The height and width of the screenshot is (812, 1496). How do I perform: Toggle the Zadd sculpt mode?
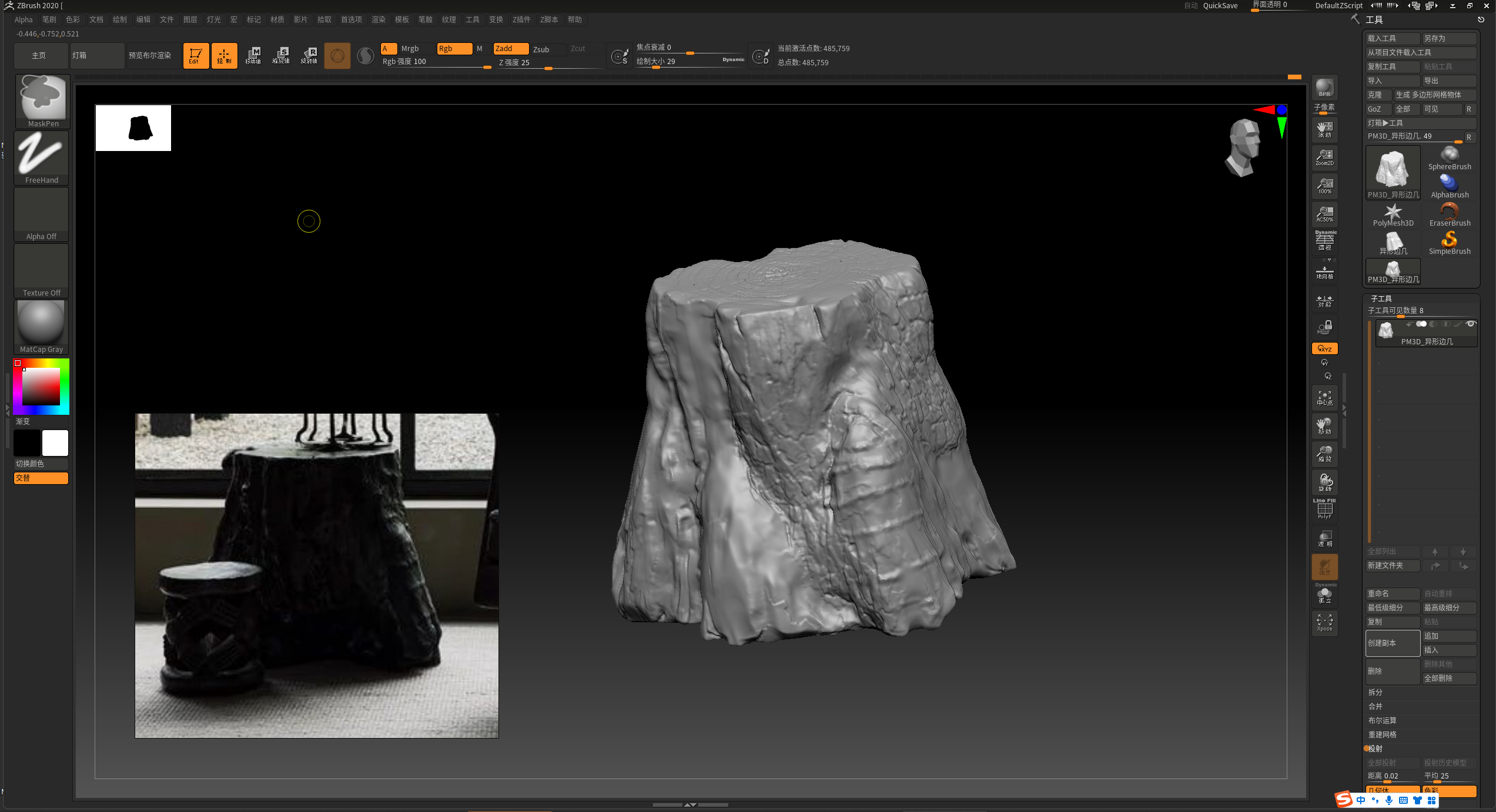510,49
